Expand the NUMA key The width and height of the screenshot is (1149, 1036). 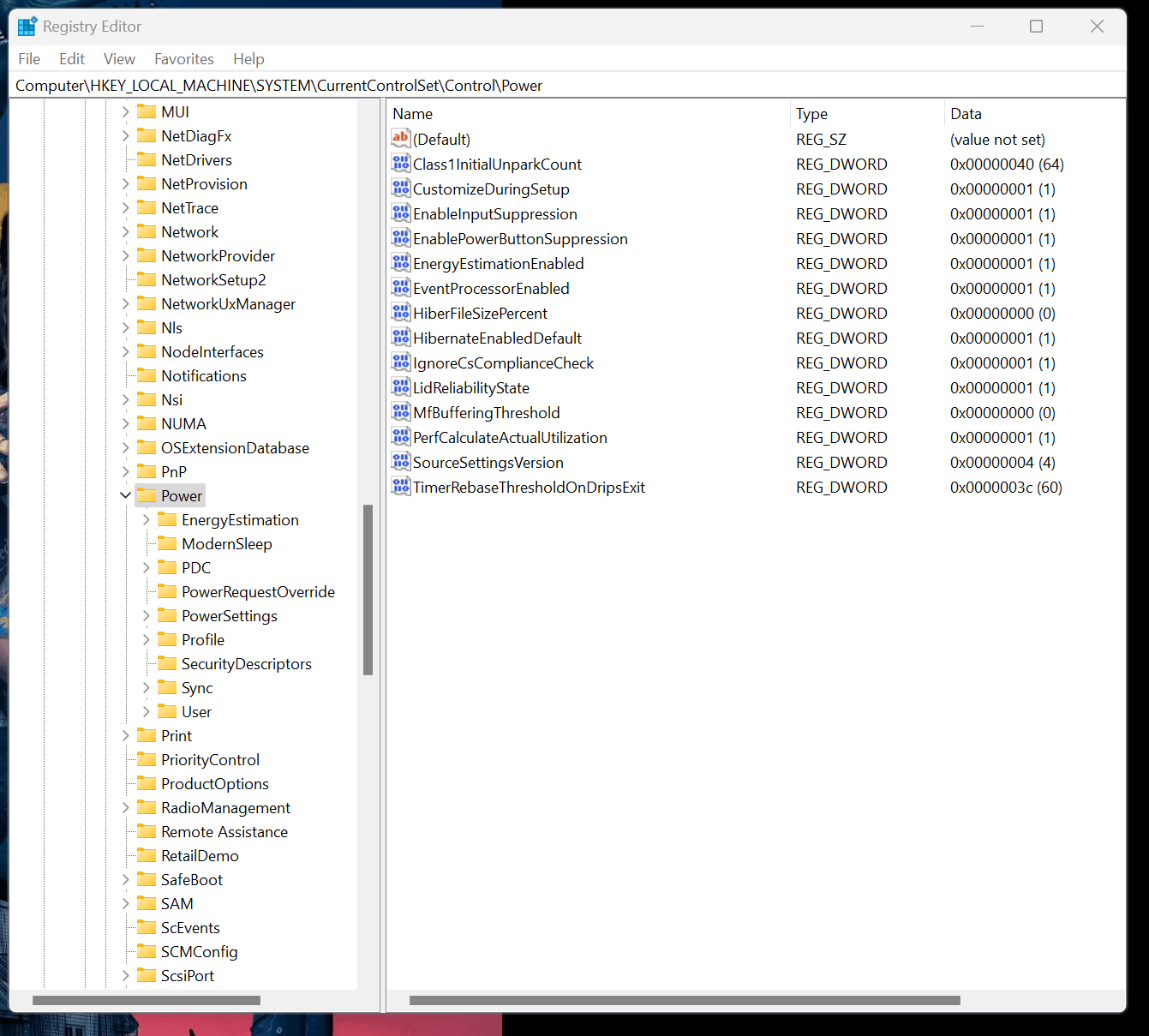pyautogui.click(x=126, y=423)
